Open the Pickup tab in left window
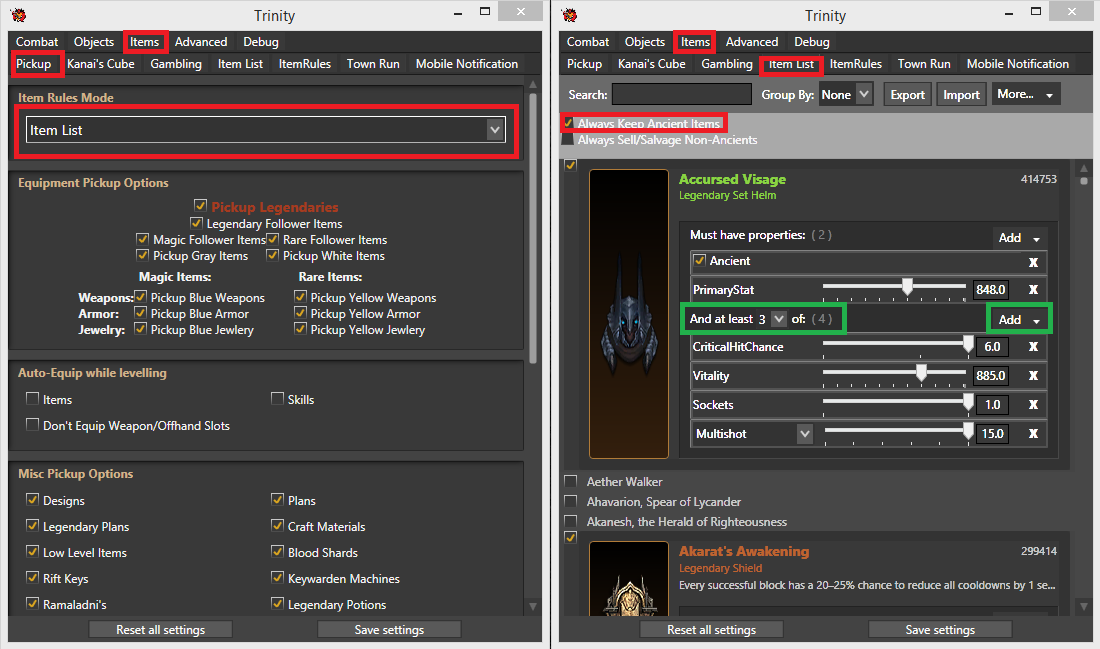 [x=34, y=64]
